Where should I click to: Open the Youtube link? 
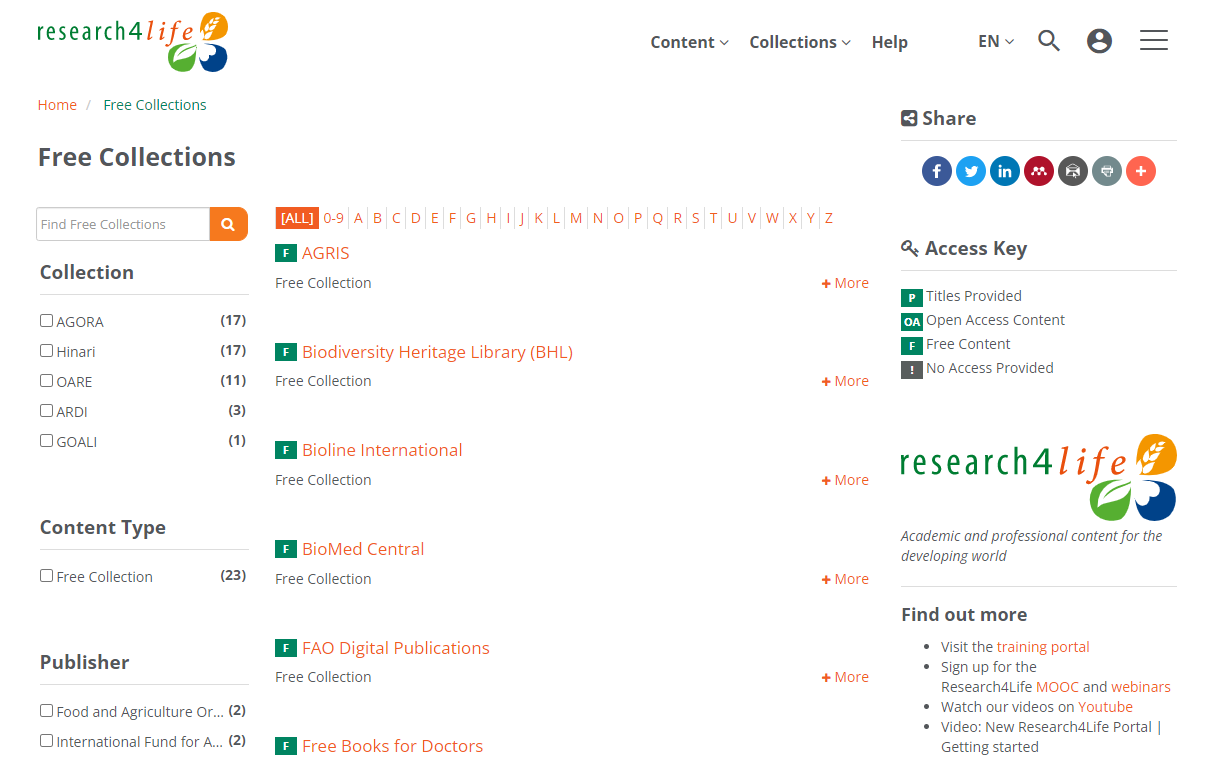[1105, 707]
